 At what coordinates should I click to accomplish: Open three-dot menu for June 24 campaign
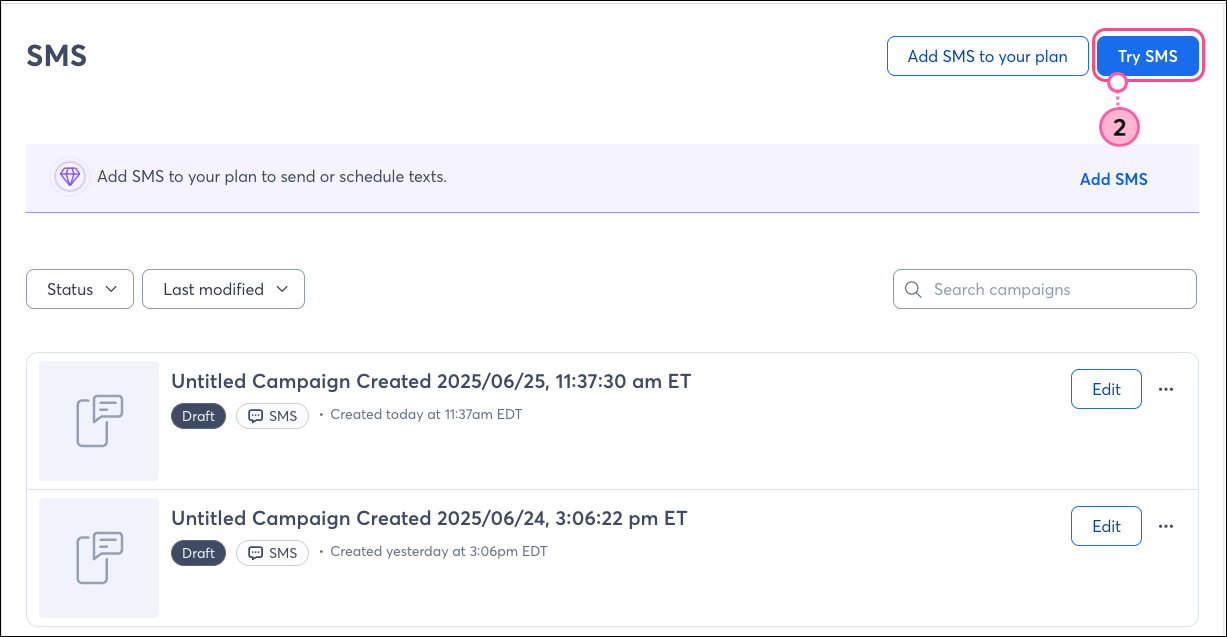pyautogui.click(x=1165, y=526)
